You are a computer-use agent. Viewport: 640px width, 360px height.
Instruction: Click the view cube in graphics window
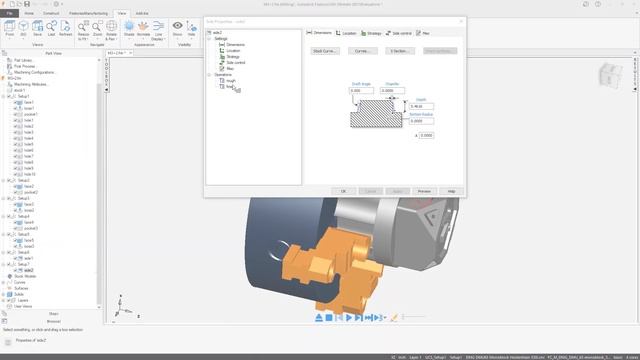coord(610,75)
